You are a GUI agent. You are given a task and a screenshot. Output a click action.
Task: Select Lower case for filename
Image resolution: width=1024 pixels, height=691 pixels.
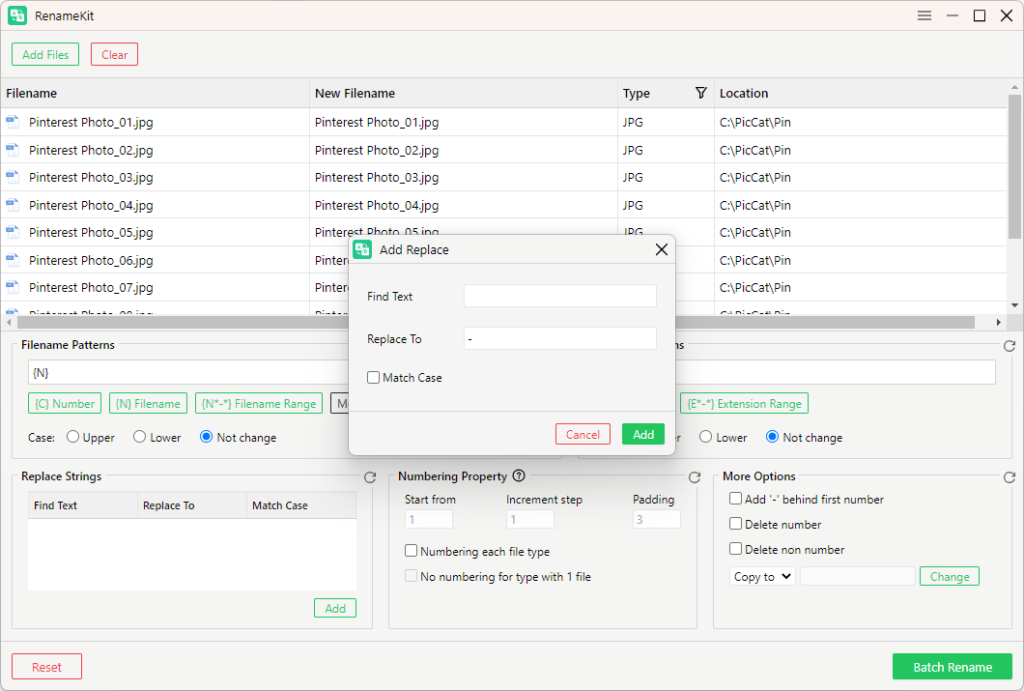[139, 436]
